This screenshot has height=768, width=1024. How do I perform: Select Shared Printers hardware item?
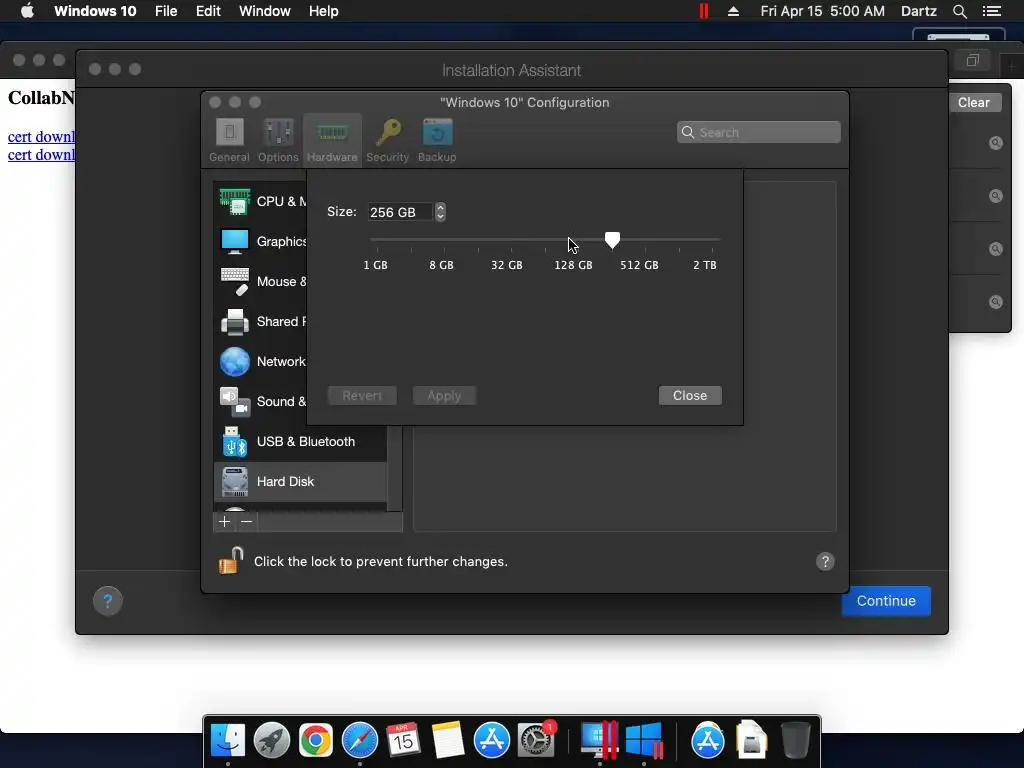[261, 321]
